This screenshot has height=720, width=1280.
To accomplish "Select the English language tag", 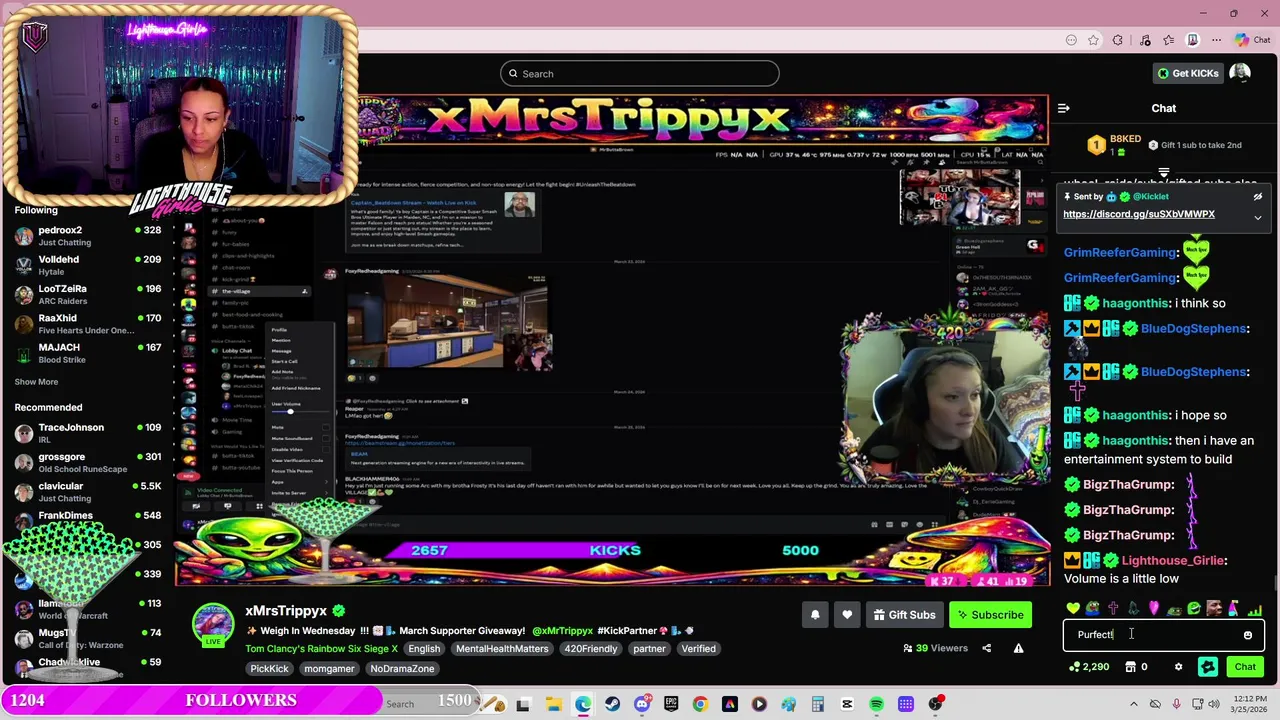I will coord(423,649).
